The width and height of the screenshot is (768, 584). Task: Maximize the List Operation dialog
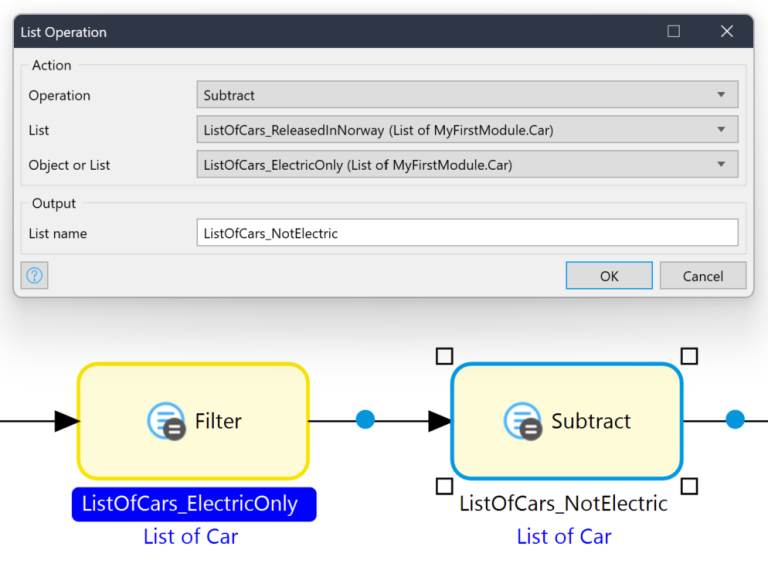tap(673, 31)
